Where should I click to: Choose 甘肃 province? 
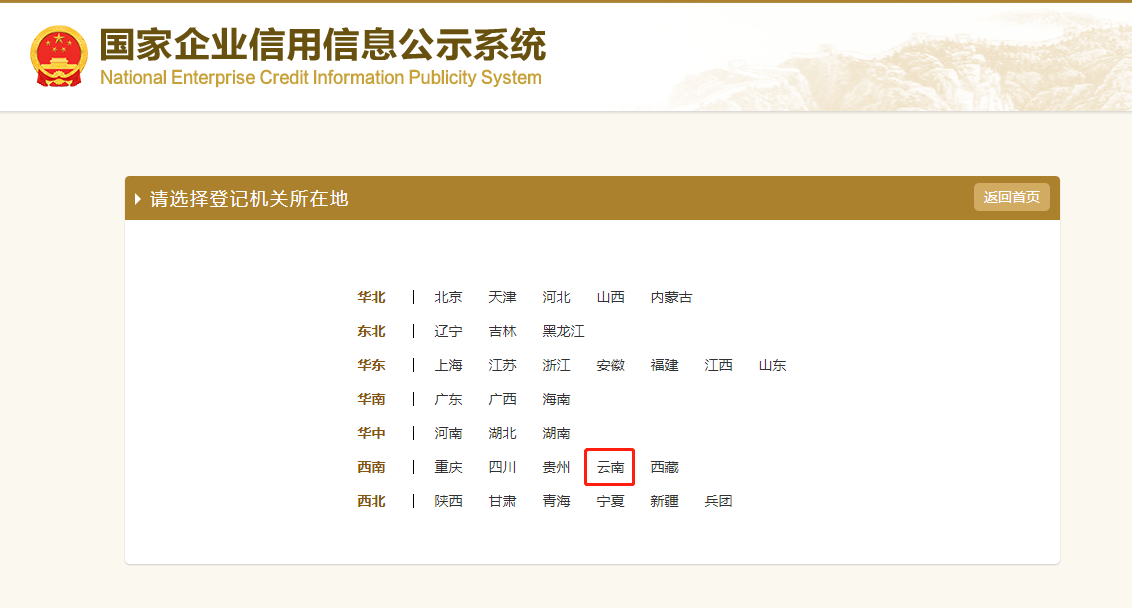(x=502, y=501)
